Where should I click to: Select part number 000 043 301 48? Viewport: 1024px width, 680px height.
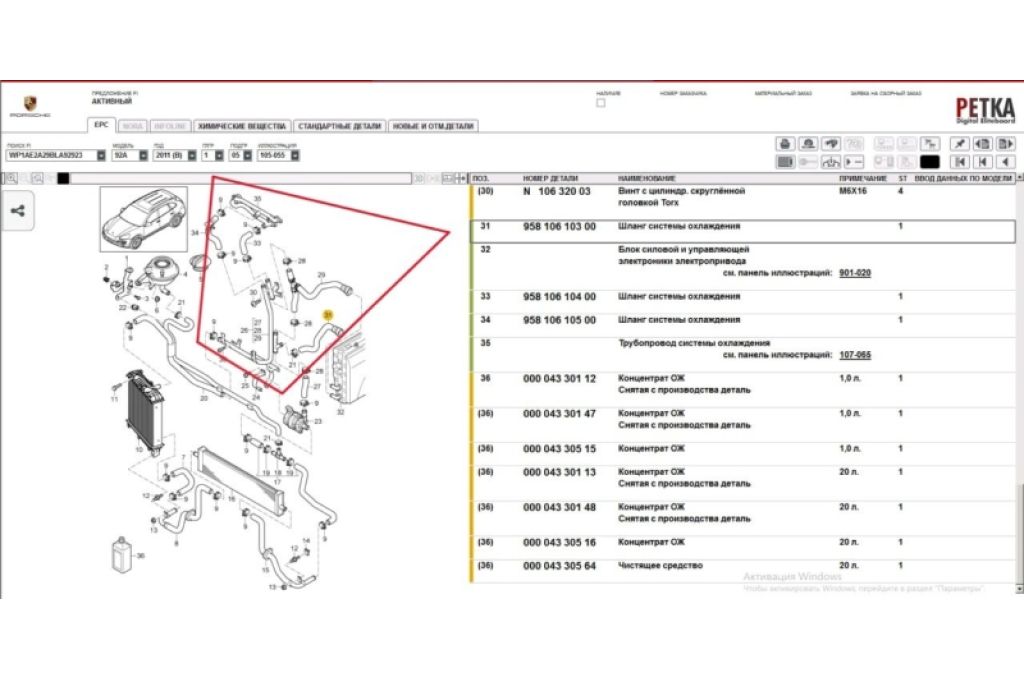[x=559, y=507]
